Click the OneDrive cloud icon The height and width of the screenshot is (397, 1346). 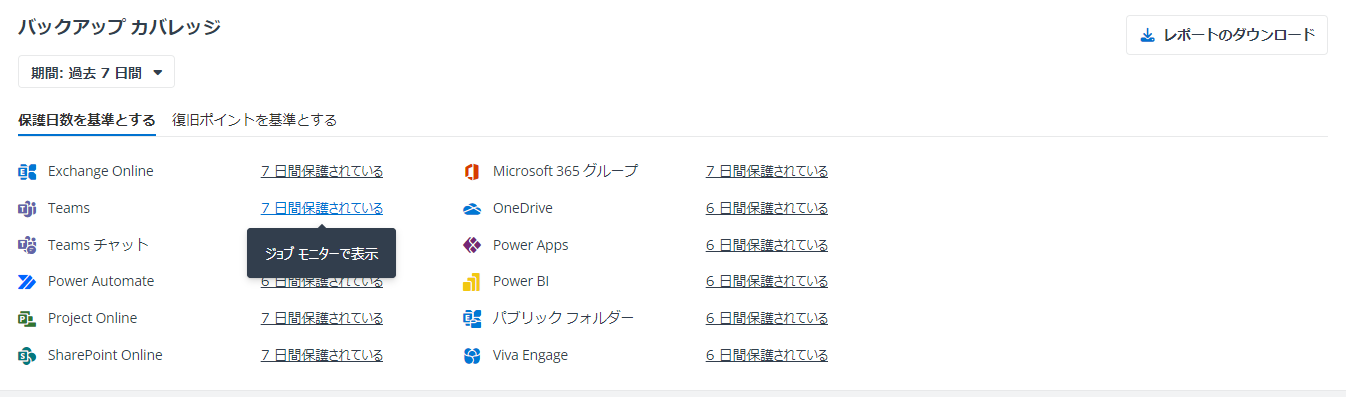click(x=472, y=209)
